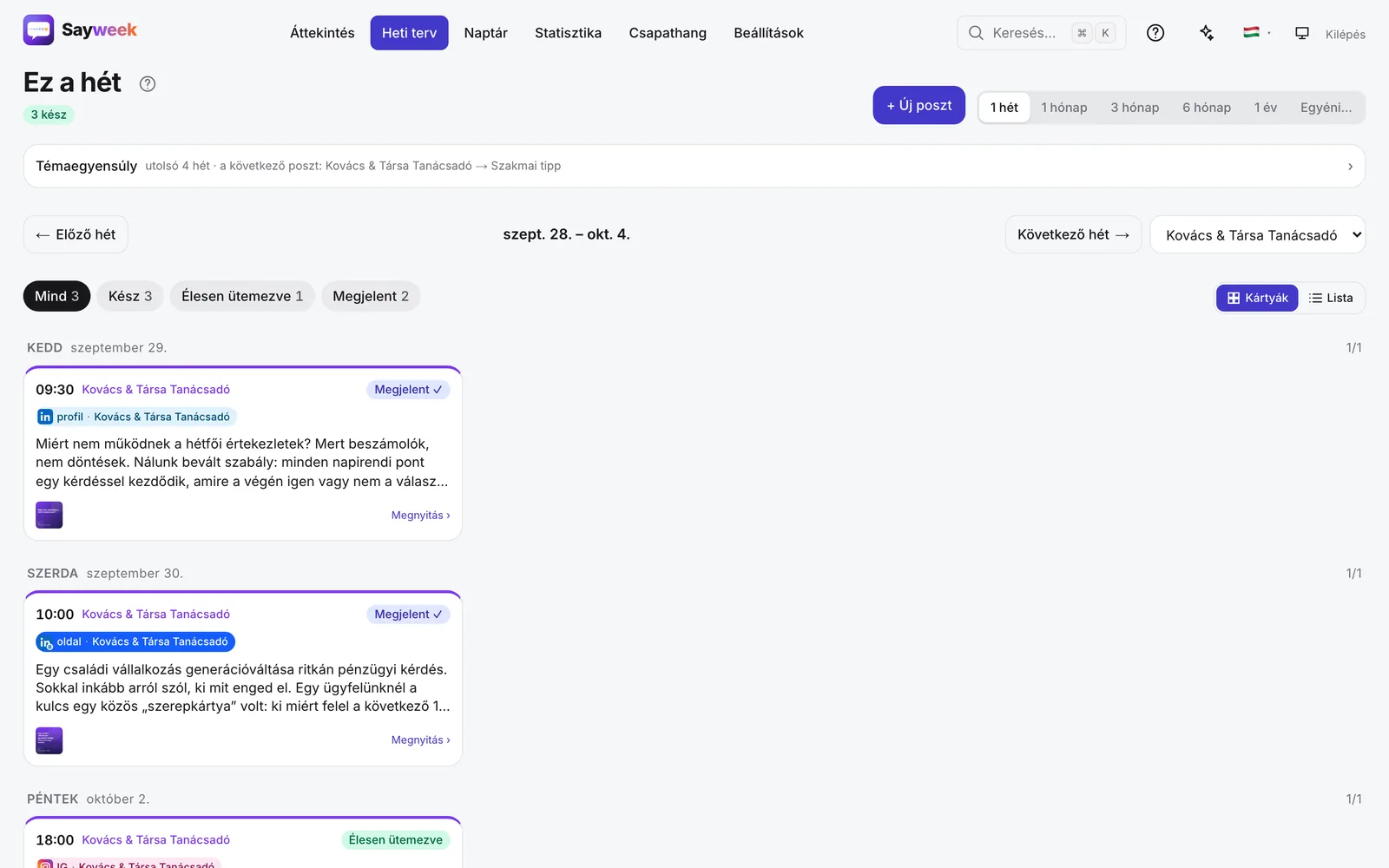Go to the Naptár tab
Image resolution: width=1389 pixels, height=868 pixels.
pos(486,33)
